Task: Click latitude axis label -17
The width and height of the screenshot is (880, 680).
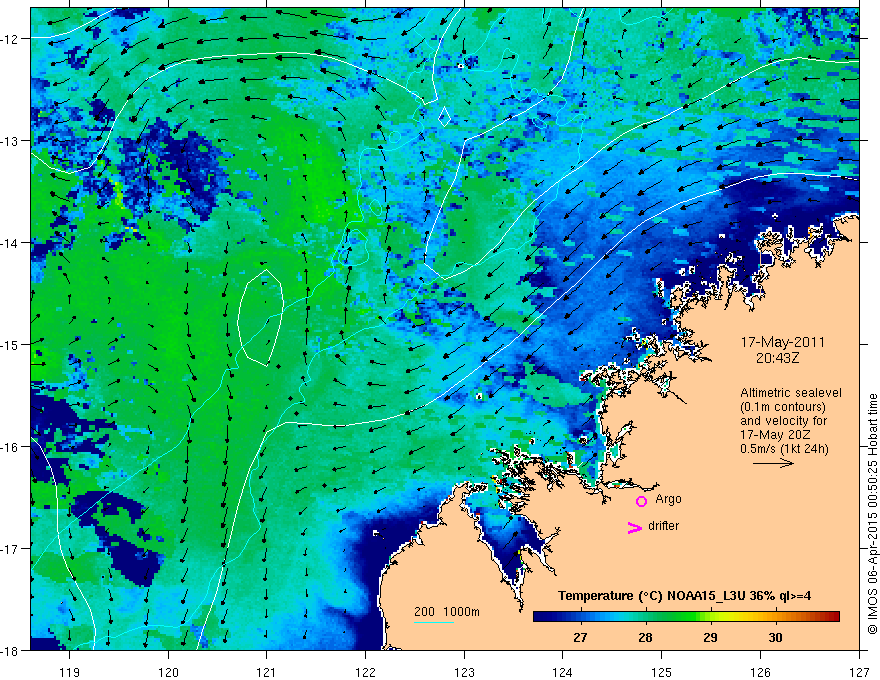Action: click(x=11, y=549)
